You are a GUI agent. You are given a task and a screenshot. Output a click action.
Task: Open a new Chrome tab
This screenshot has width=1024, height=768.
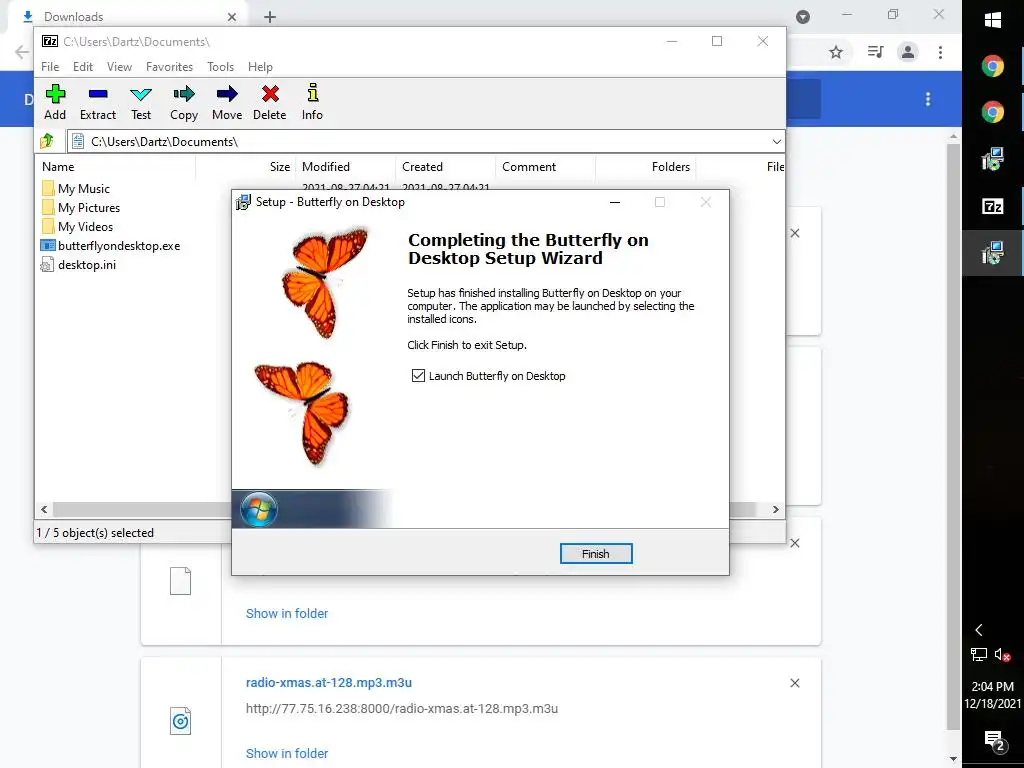pos(270,17)
